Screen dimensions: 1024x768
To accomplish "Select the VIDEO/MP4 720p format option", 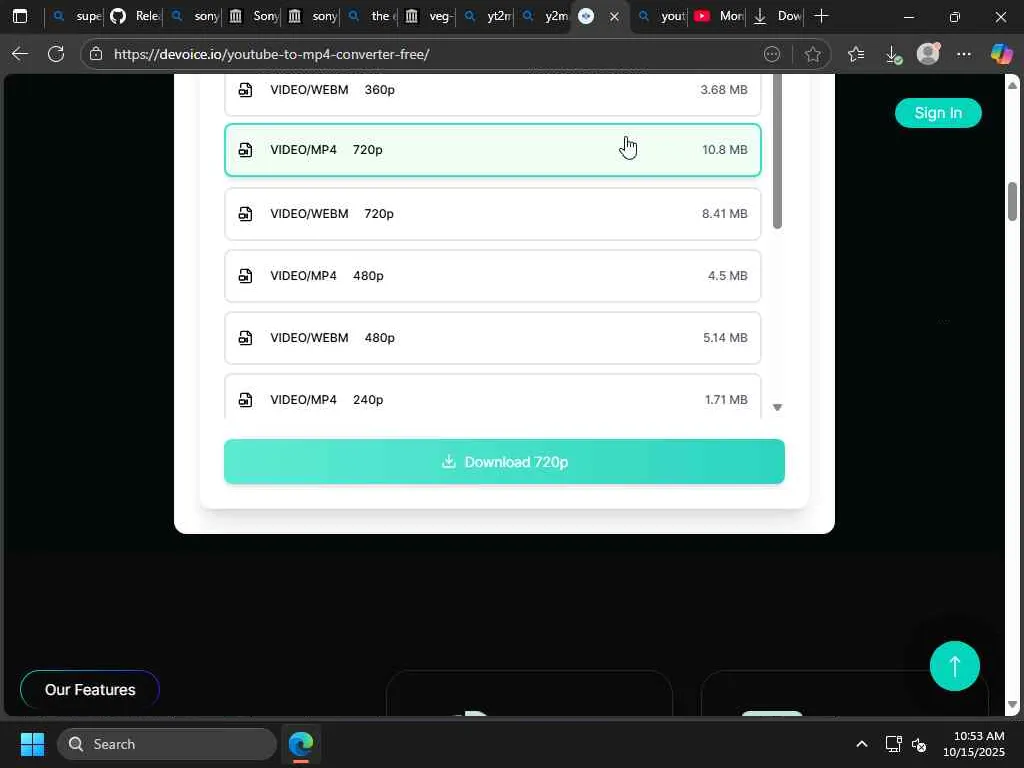I will click(492, 150).
